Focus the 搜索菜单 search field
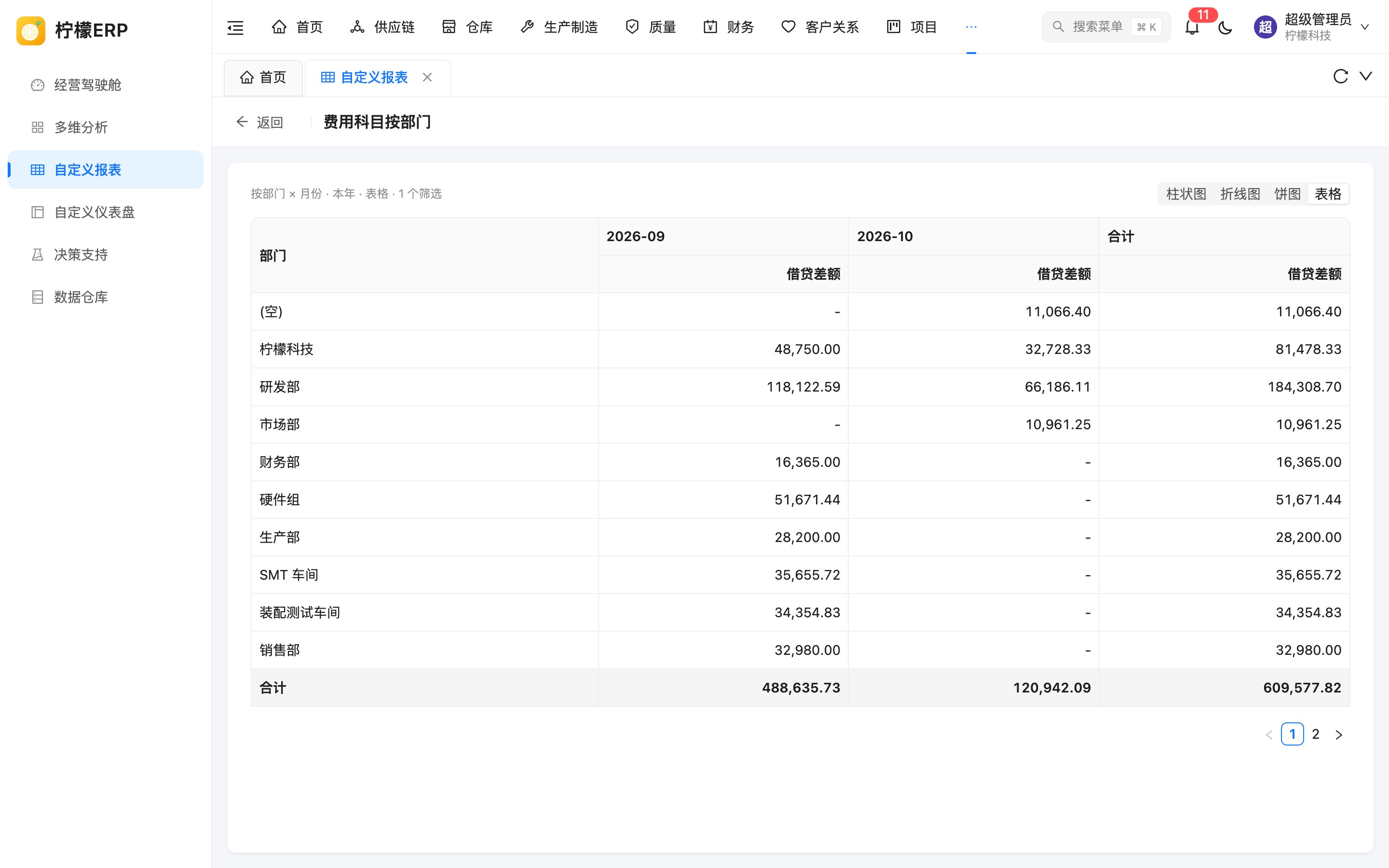 (x=1105, y=27)
